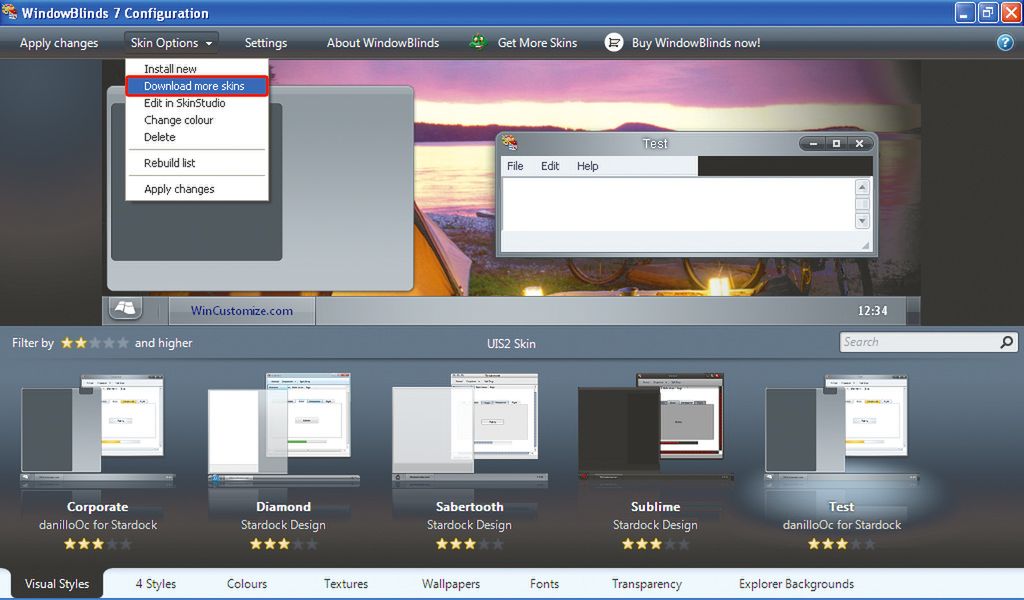The width and height of the screenshot is (1024, 600).
Task: Open About WindowBlinds
Action: tap(383, 43)
